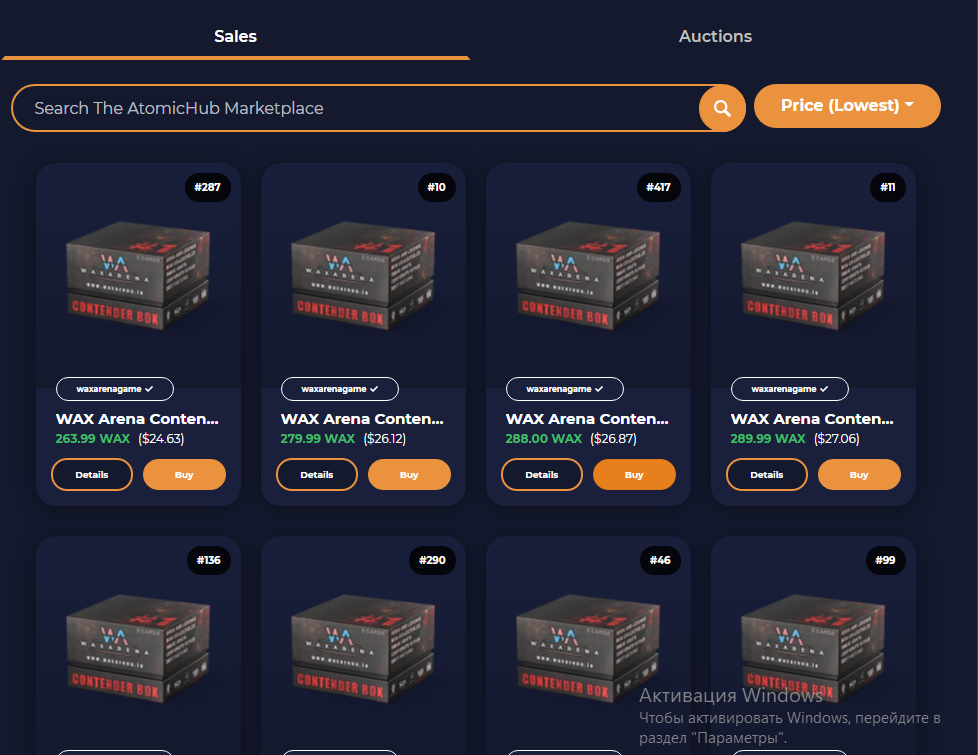Image resolution: width=978 pixels, height=755 pixels.
Task: Click Details on the 279.99 WAX listing
Action: (x=317, y=475)
